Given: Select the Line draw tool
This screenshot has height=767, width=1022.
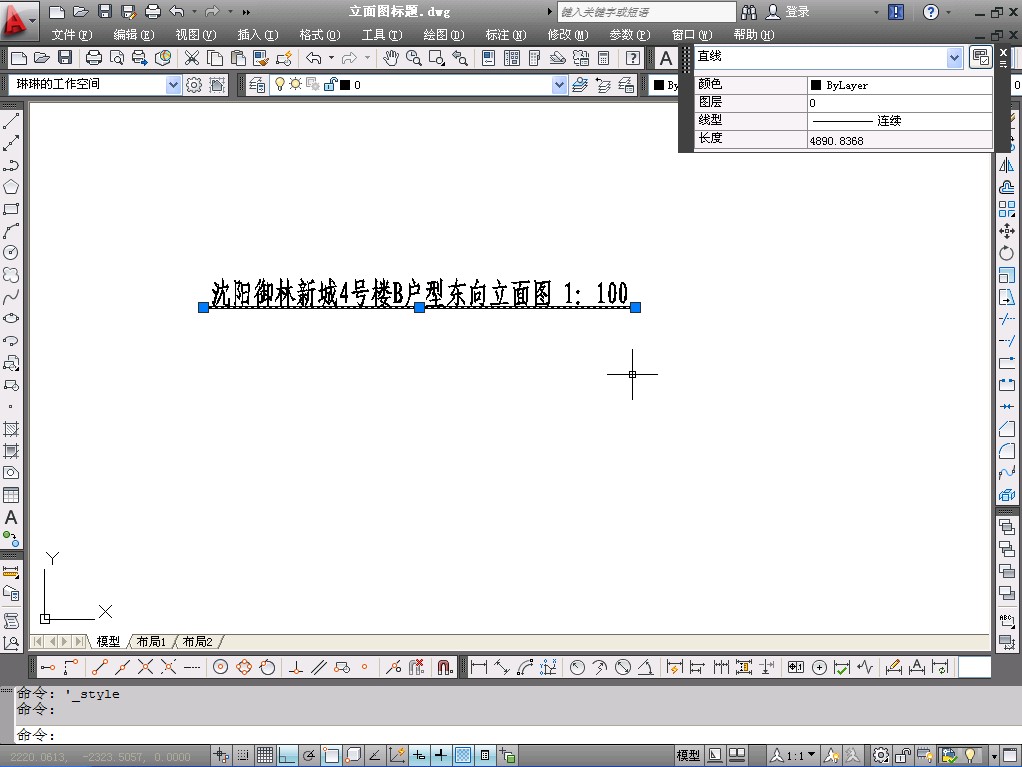Looking at the screenshot, I should (11, 121).
